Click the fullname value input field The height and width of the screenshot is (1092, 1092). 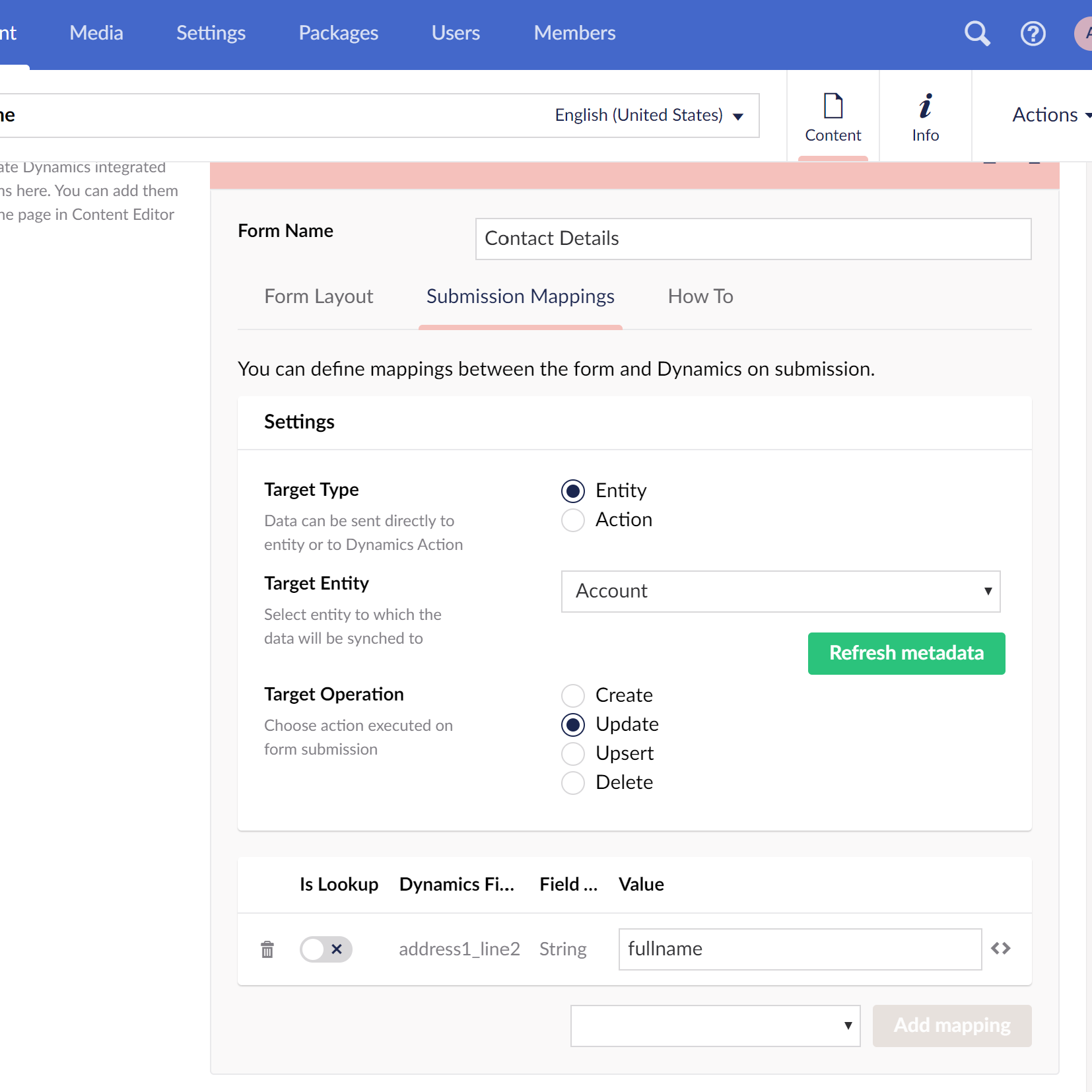tap(800, 949)
